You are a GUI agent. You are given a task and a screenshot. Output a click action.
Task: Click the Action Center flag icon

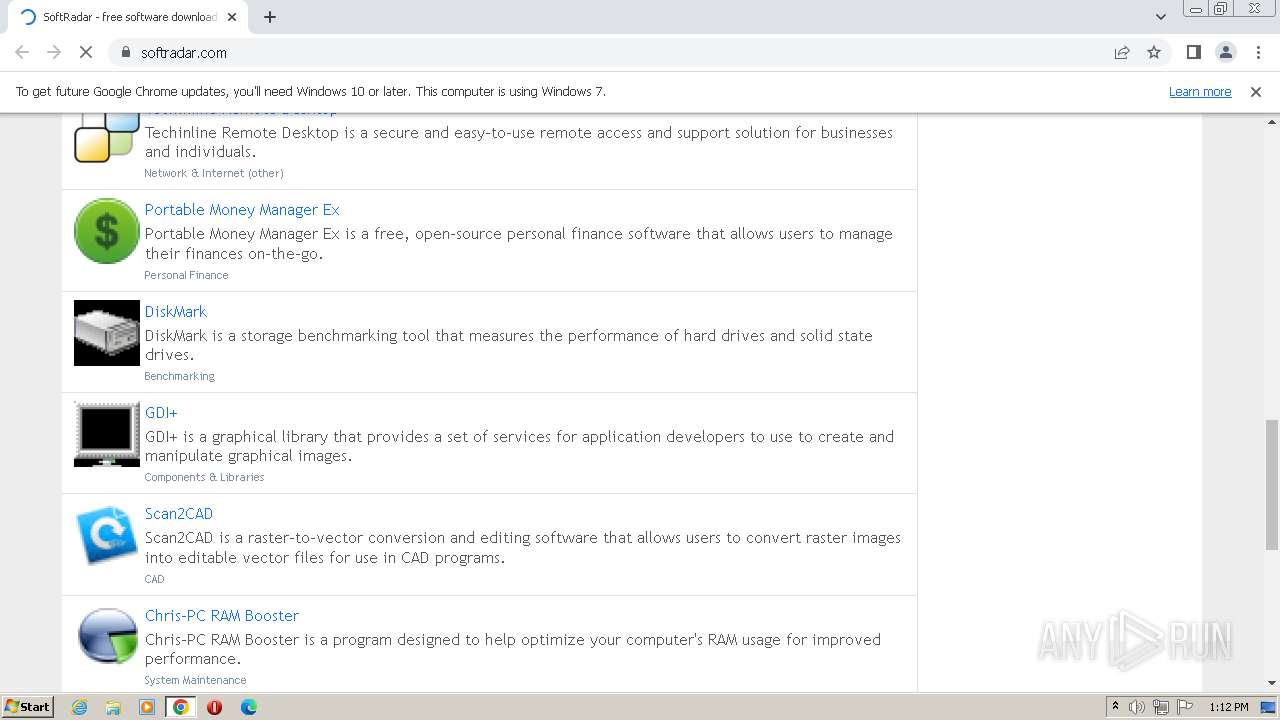1185,707
